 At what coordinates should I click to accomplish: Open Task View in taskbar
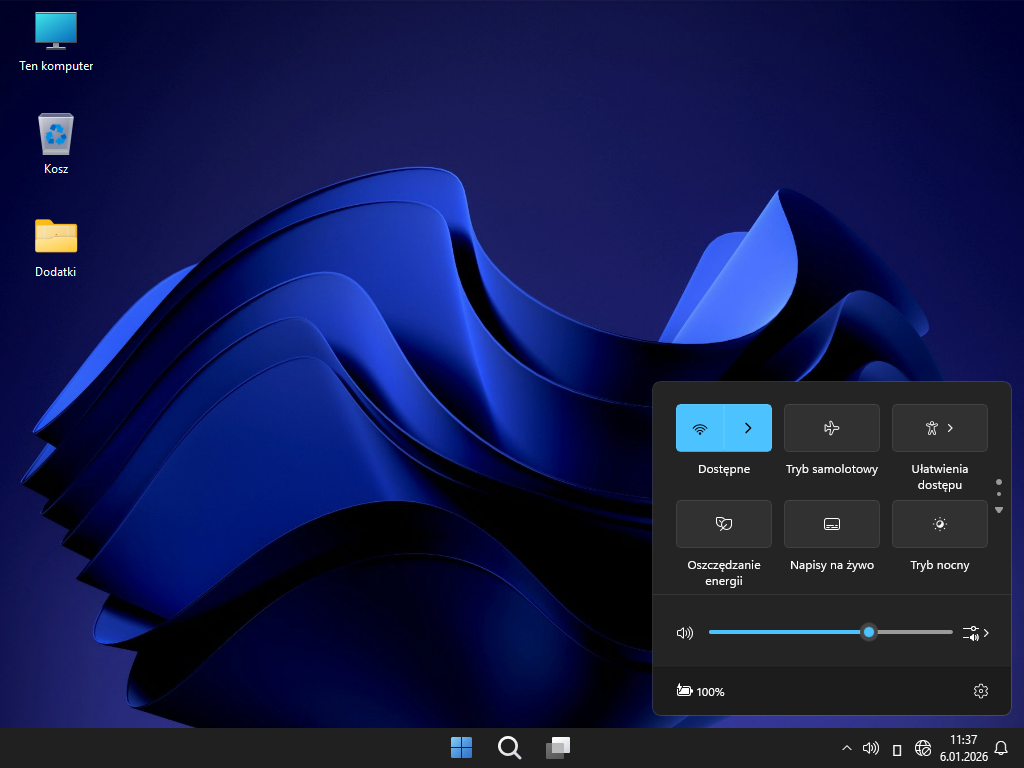click(x=557, y=747)
